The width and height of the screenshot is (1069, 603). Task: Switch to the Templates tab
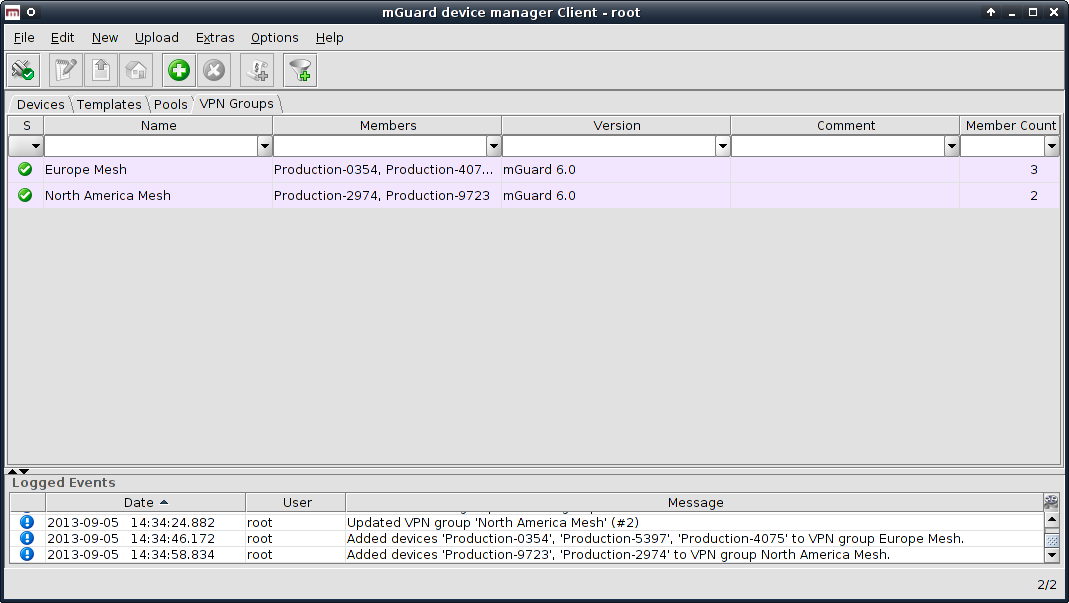(109, 104)
